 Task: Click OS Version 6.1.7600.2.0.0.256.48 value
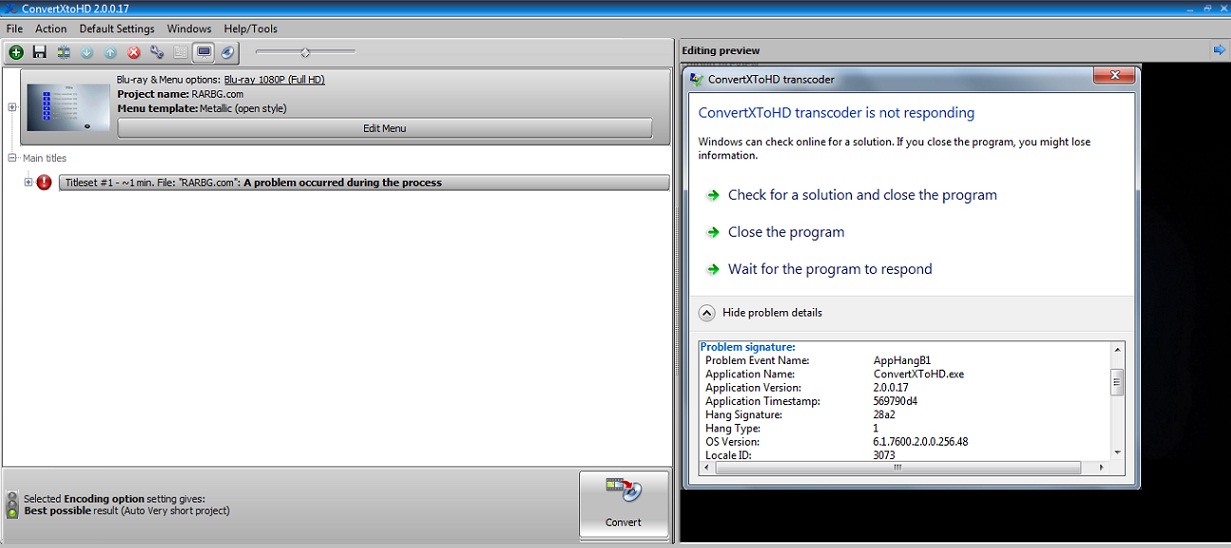tap(920, 442)
